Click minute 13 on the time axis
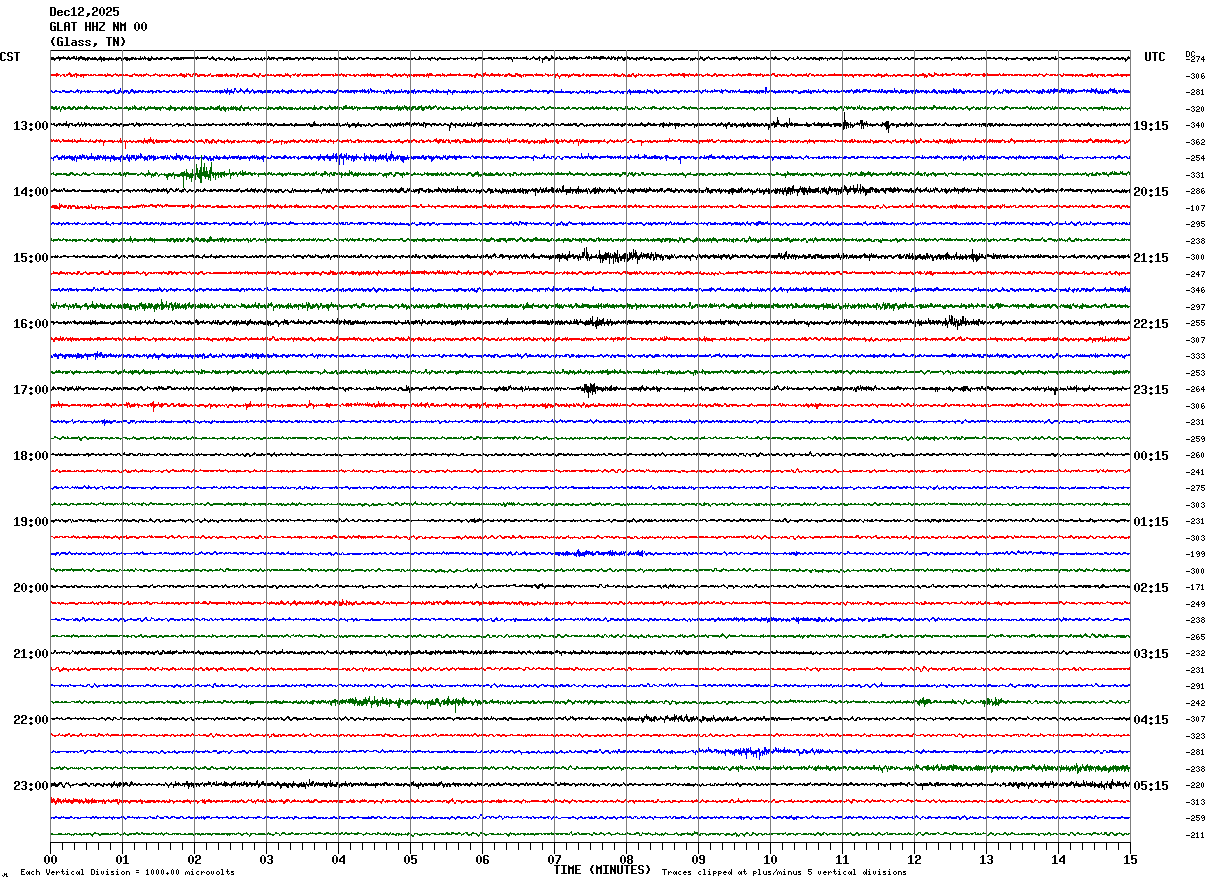This screenshot has height=886, width=1210. pyautogui.click(x=986, y=859)
